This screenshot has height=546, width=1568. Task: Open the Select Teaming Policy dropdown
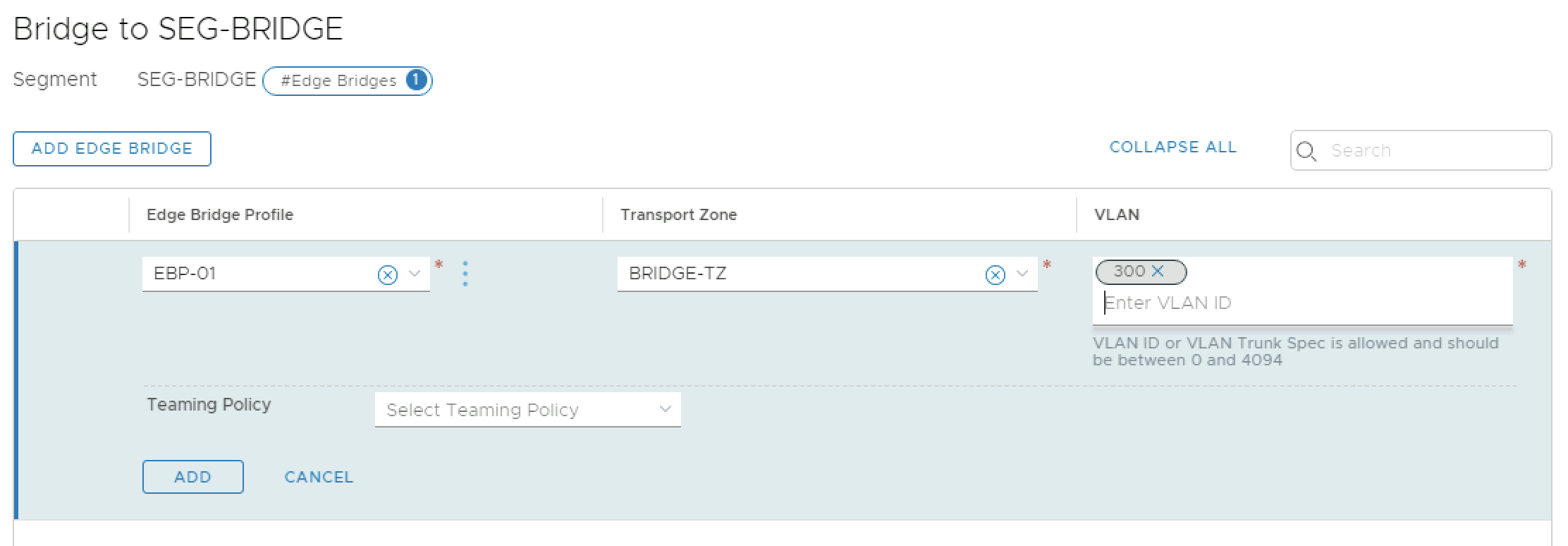pos(527,410)
